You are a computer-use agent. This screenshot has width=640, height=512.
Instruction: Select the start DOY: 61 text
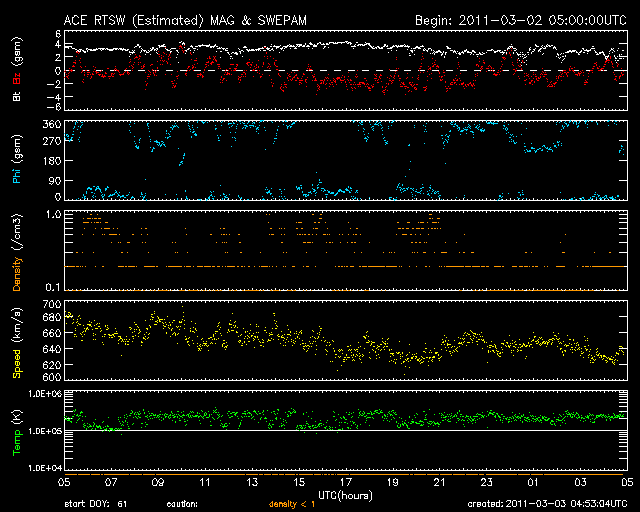[95, 504]
